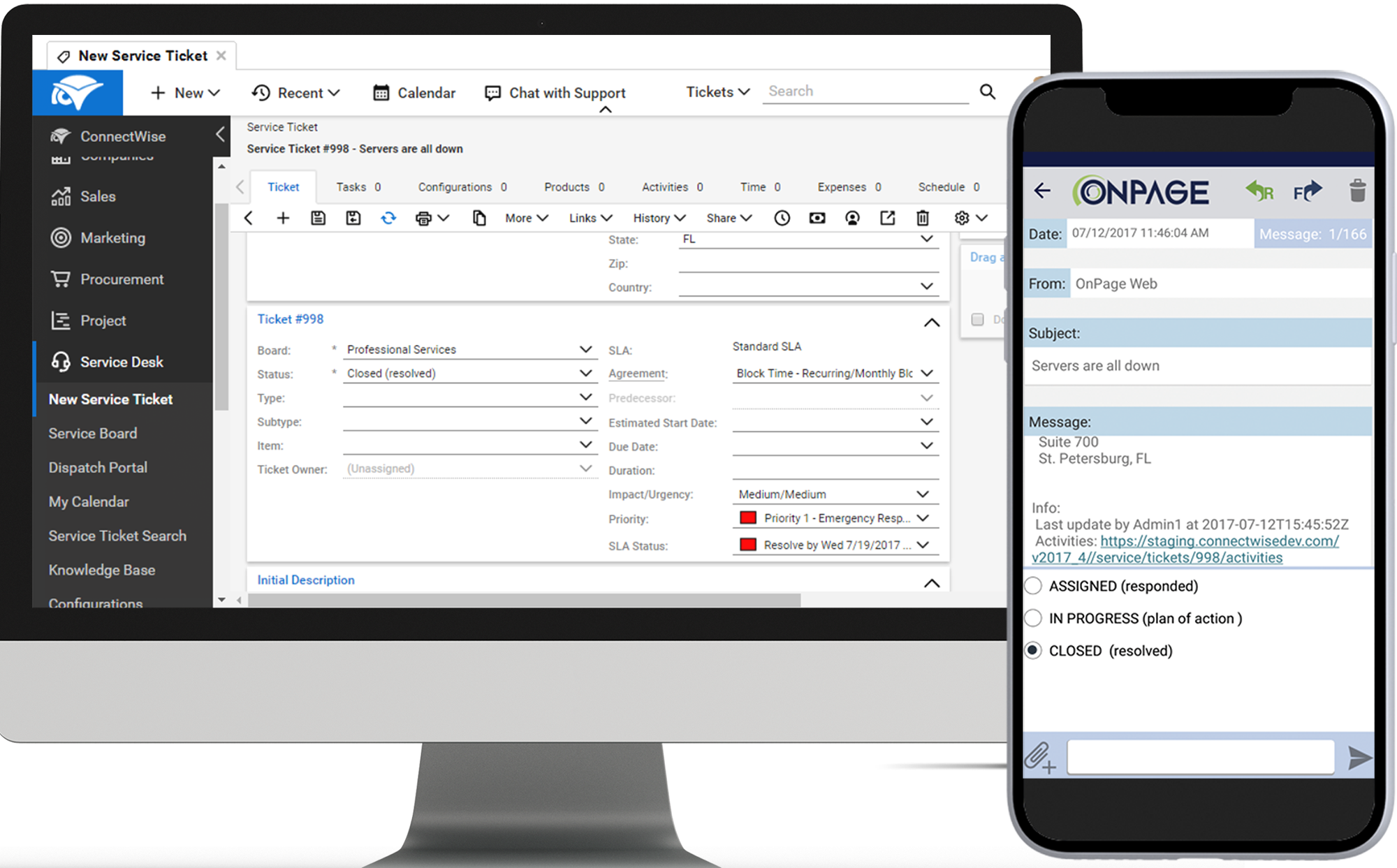Tap the OnPage trash delete icon
Screen dimensions: 1397x868
[1357, 190]
